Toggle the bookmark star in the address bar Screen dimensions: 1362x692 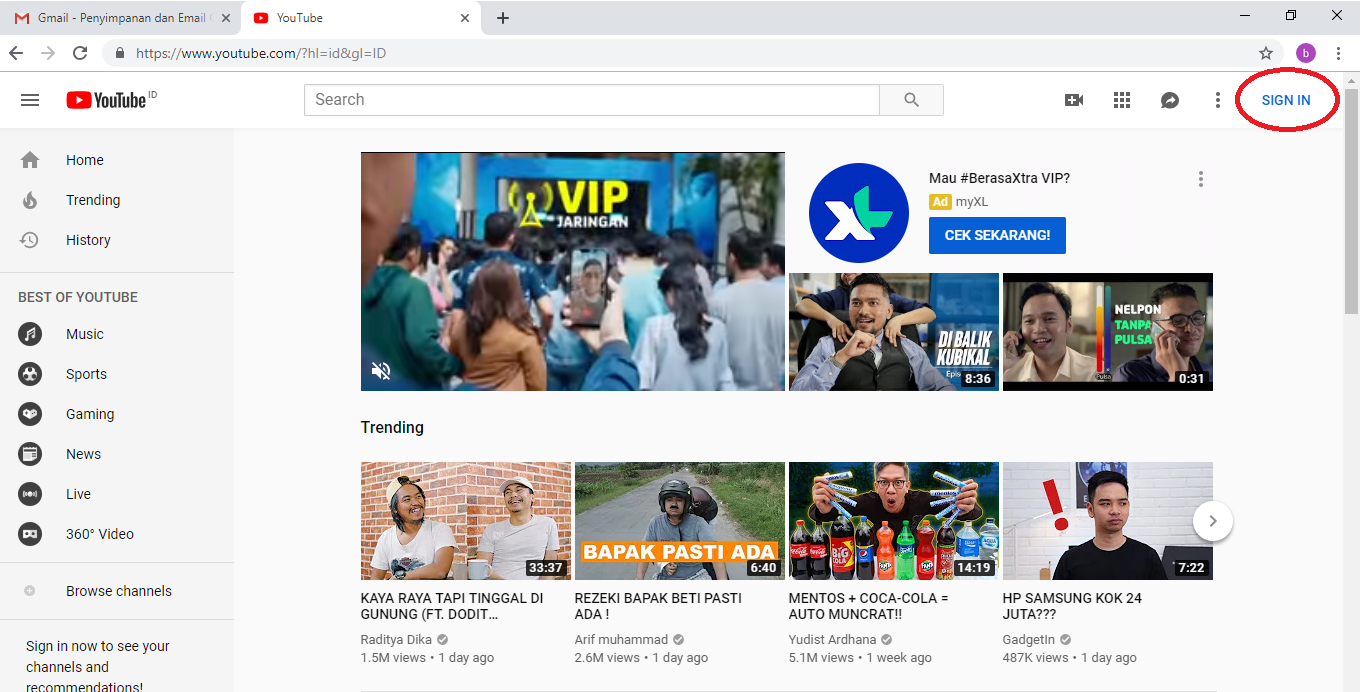coord(1266,52)
